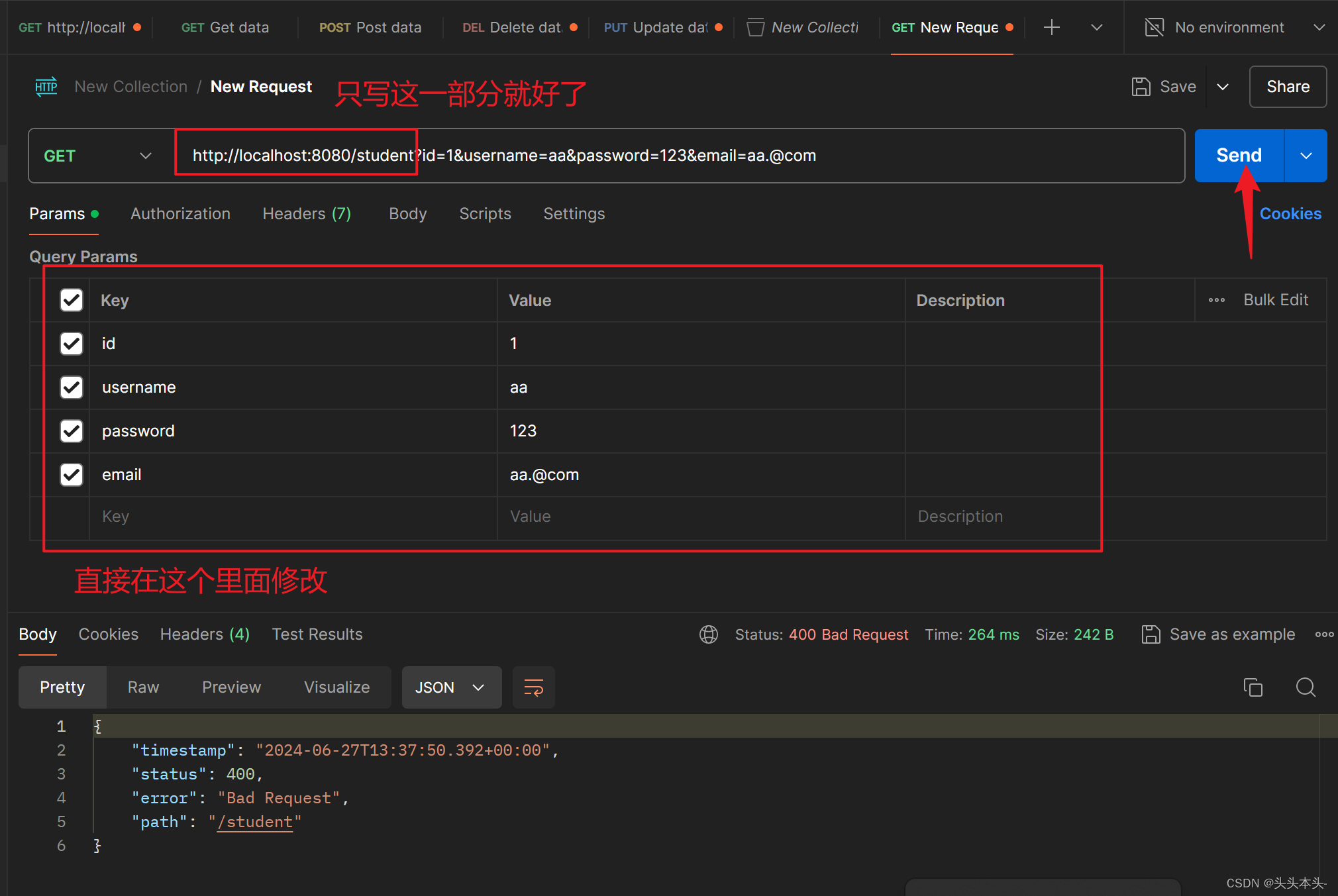Open the Cookies link
Image resolution: width=1338 pixels, height=896 pixels.
pyautogui.click(x=1290, y=214)
